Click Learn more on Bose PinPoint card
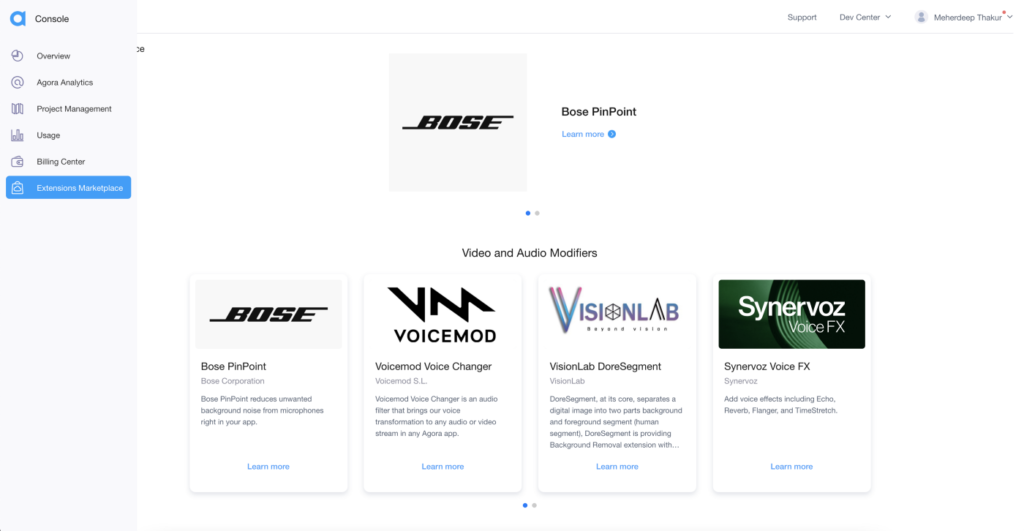The height and width of the screenshot is (531, 1024). 268,466
